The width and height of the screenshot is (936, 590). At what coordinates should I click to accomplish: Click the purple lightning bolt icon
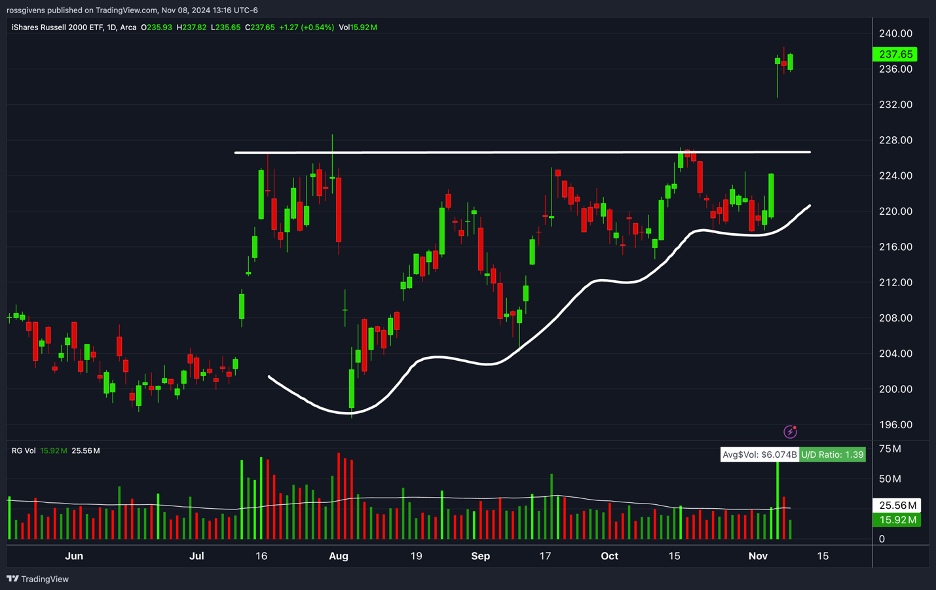click(x=790, y=432)
